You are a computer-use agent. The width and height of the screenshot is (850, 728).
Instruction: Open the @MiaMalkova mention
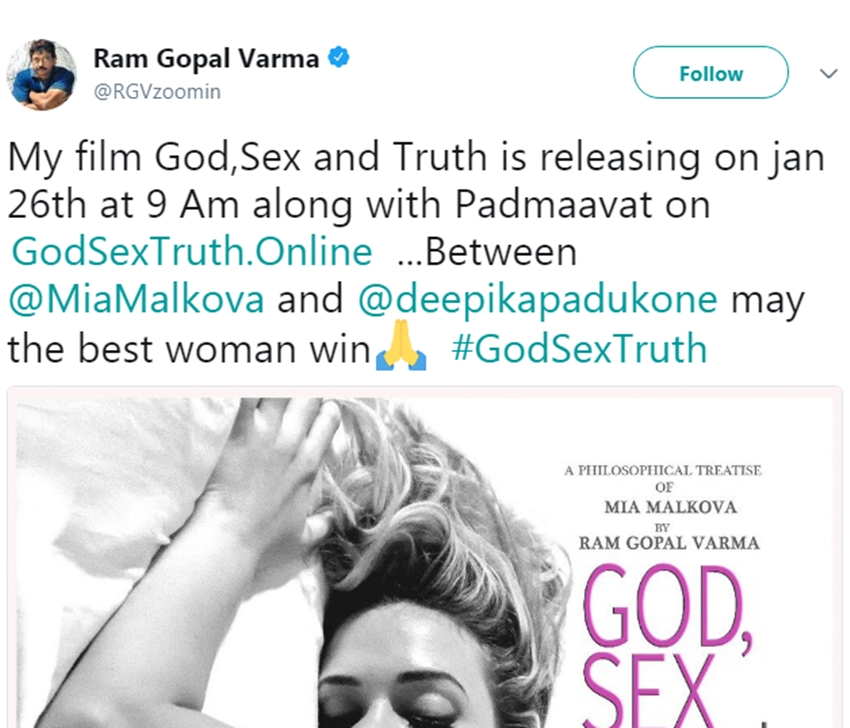[x=137, y=299]
